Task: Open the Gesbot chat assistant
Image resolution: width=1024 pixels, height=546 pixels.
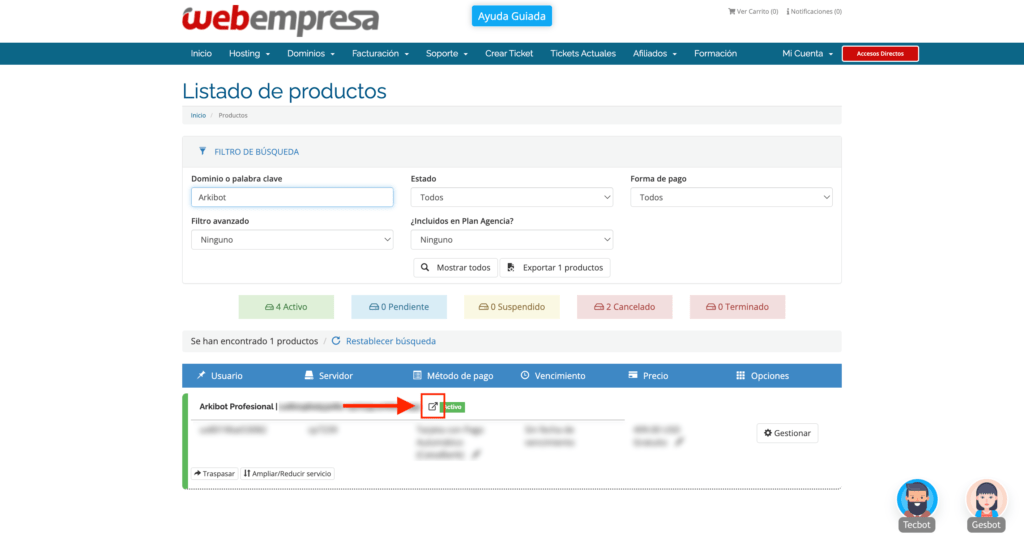Action: 986,506
